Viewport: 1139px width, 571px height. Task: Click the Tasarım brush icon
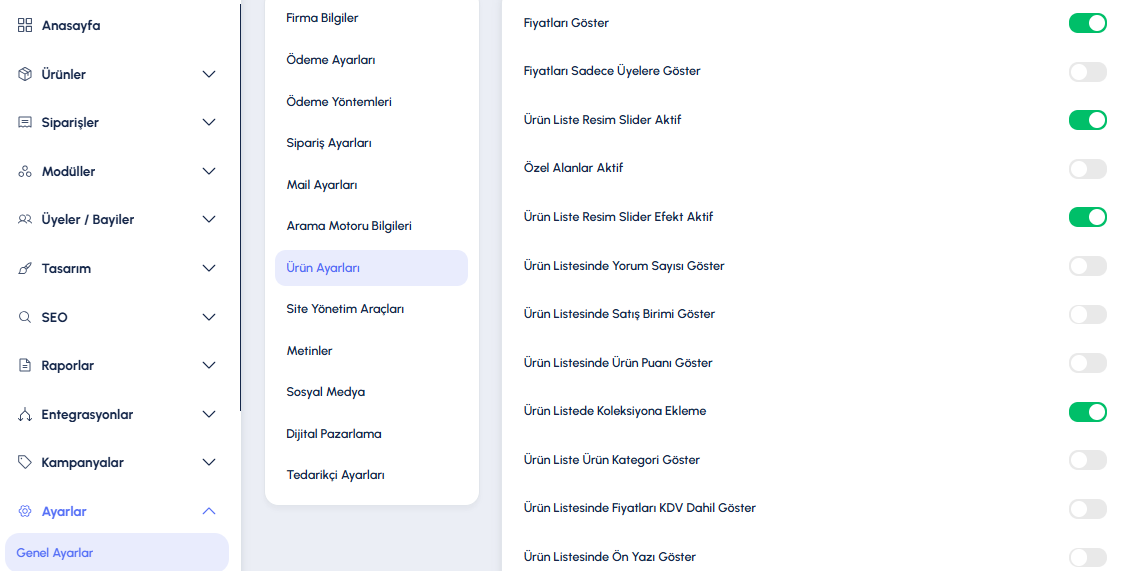[25, 268]
